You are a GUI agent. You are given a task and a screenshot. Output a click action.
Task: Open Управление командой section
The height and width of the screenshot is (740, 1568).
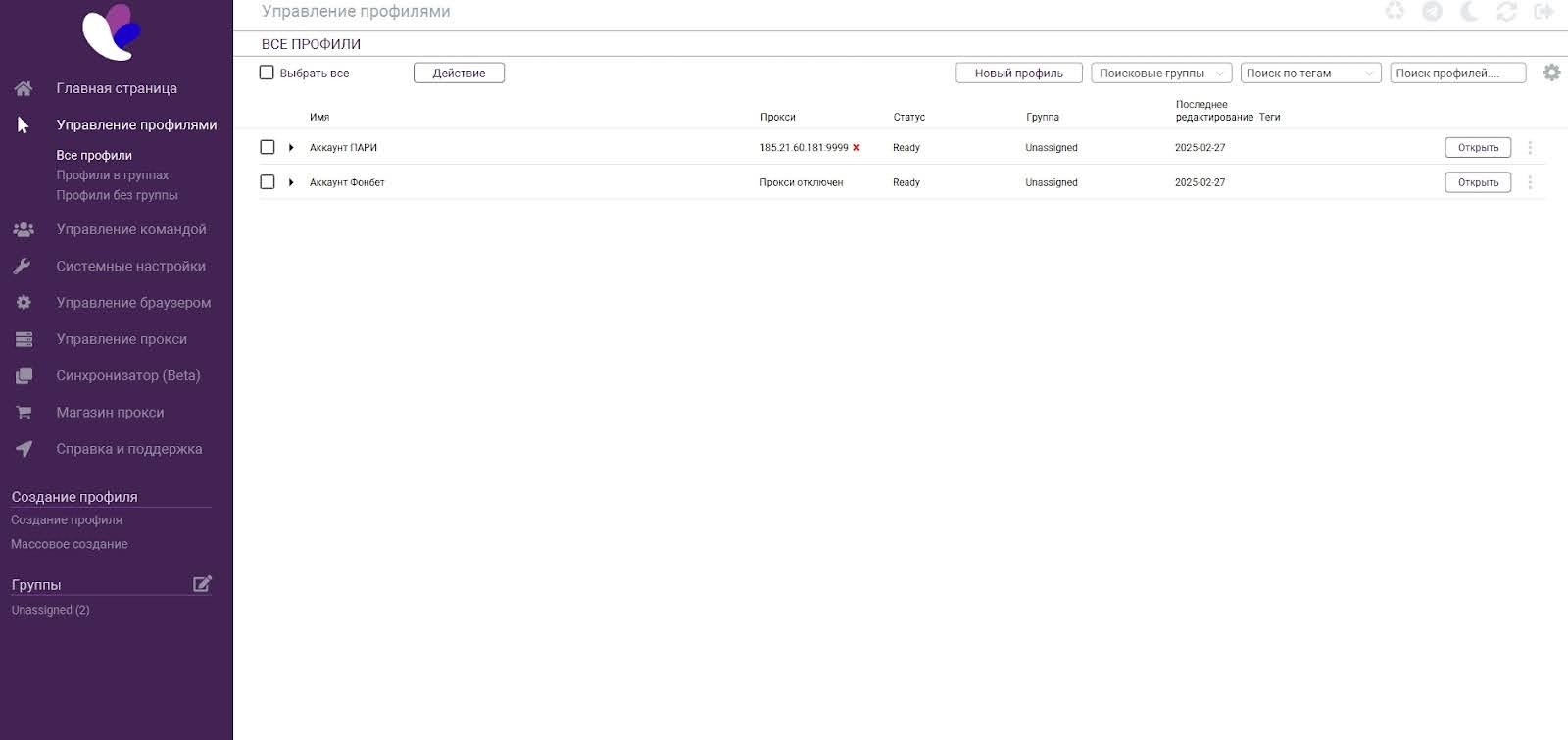131,229
